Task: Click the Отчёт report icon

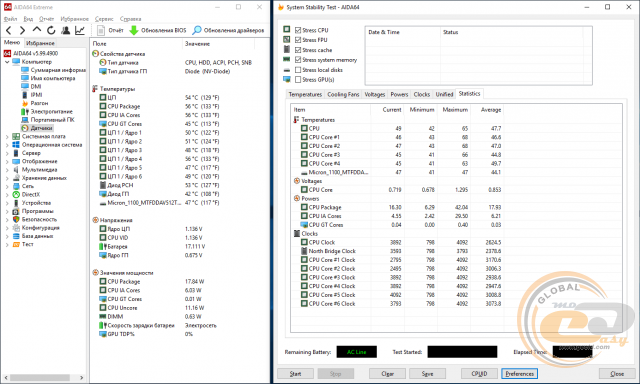Action: point(101,30)
